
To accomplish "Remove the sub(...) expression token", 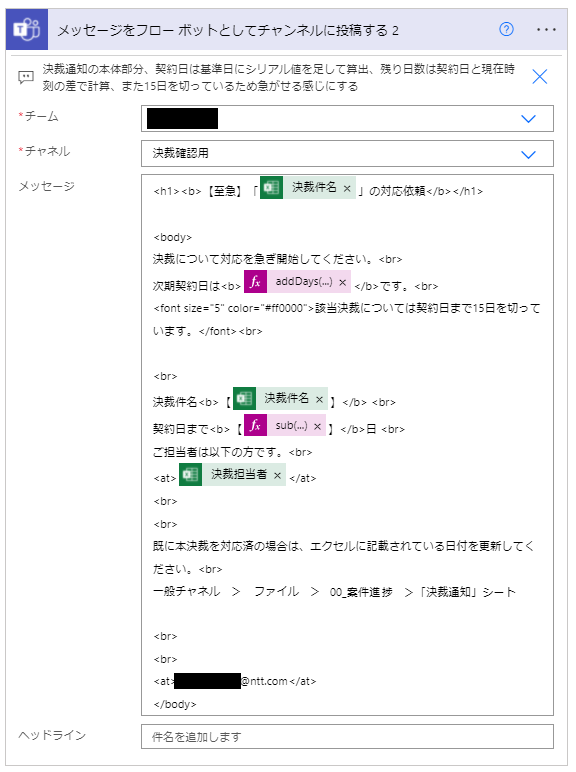I will (x=318, y=426).
